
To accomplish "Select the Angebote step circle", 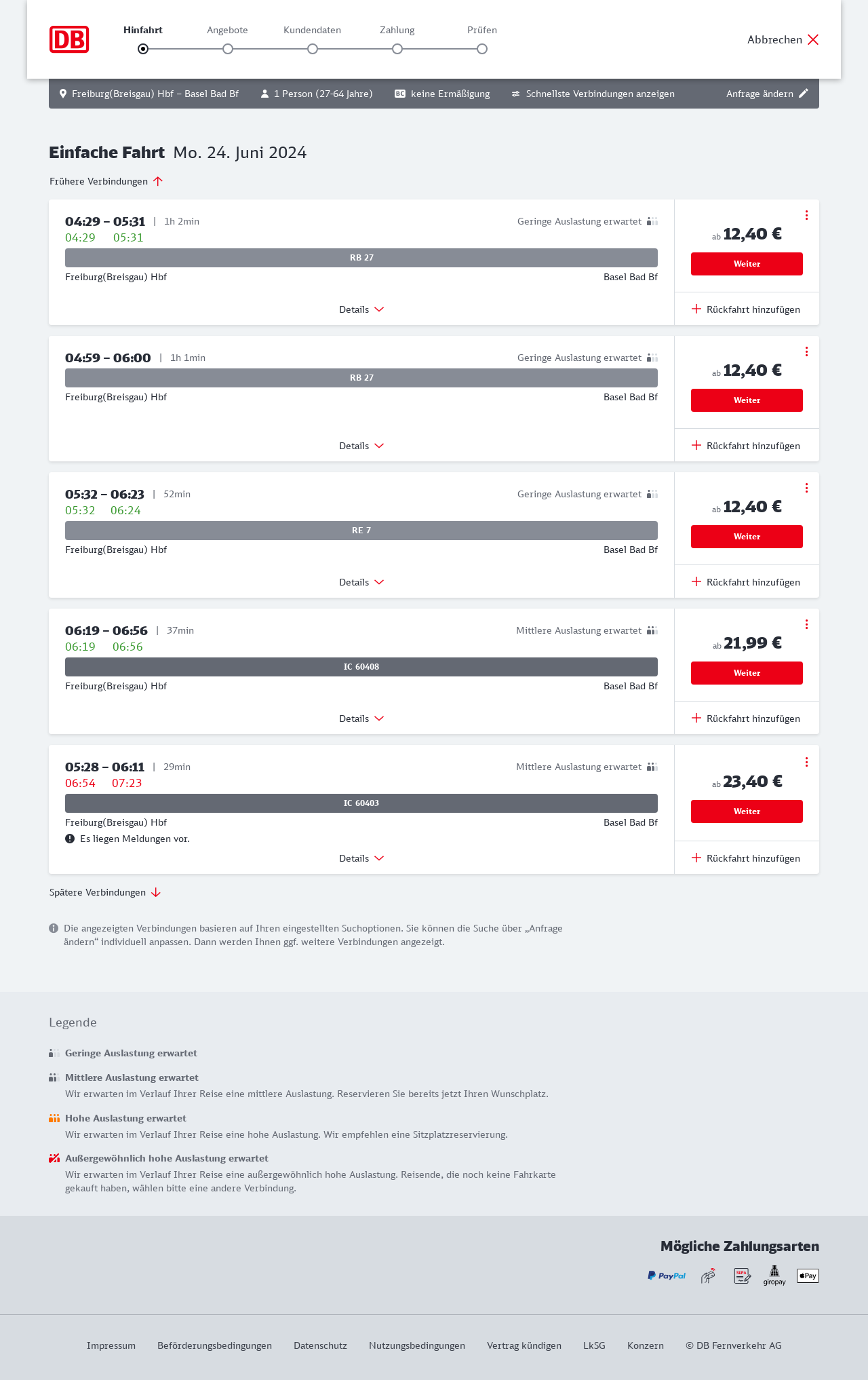I will point(228,49).
